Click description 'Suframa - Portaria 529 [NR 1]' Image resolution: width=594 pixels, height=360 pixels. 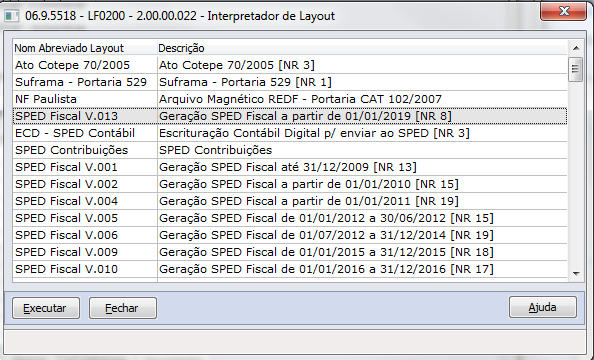[x=245, y=82]
